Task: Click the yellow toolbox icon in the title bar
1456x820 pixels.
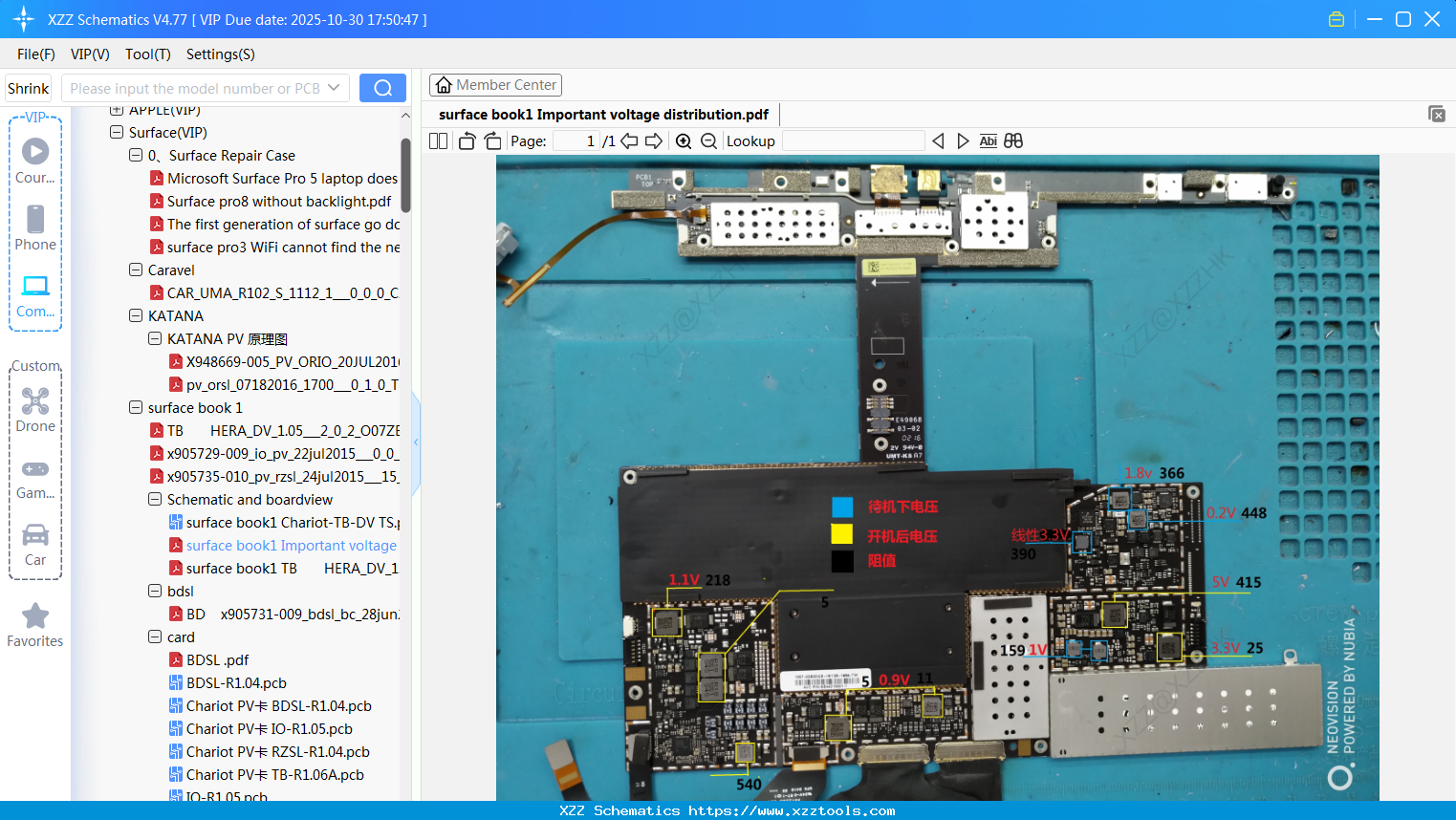Action: 1336,19
